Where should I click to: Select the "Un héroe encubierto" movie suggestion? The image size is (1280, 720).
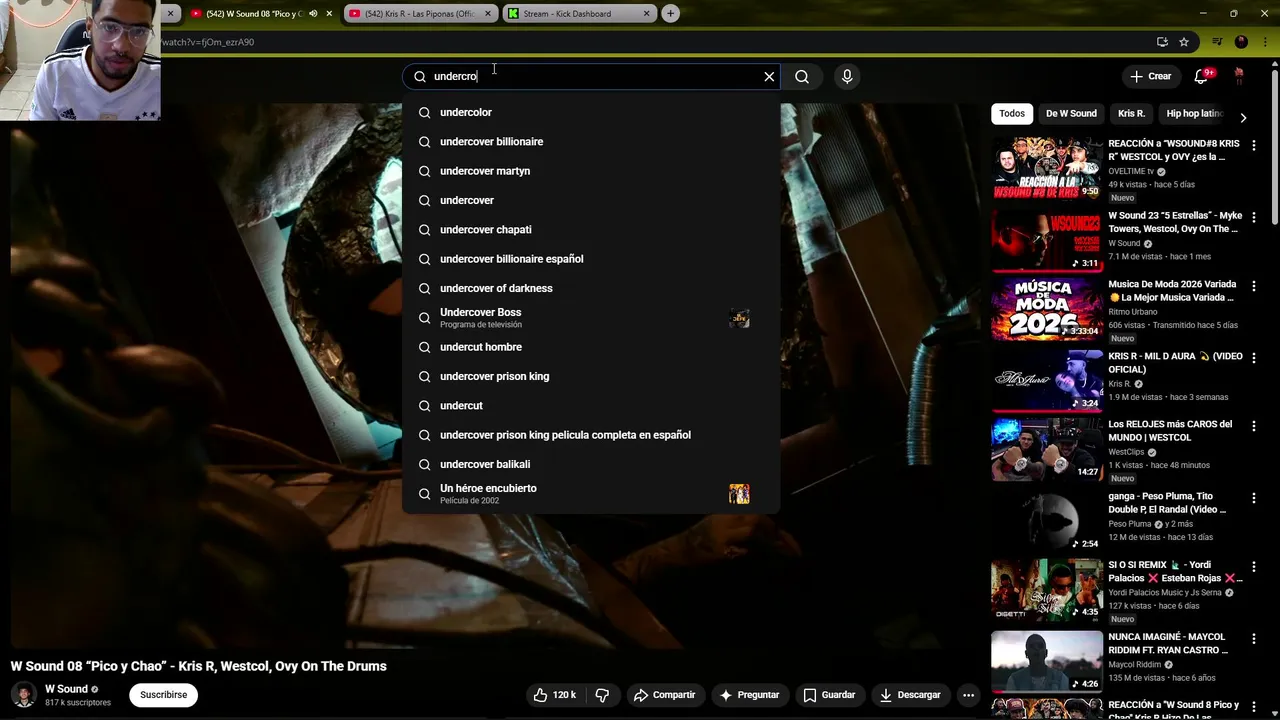click(591, 494)
